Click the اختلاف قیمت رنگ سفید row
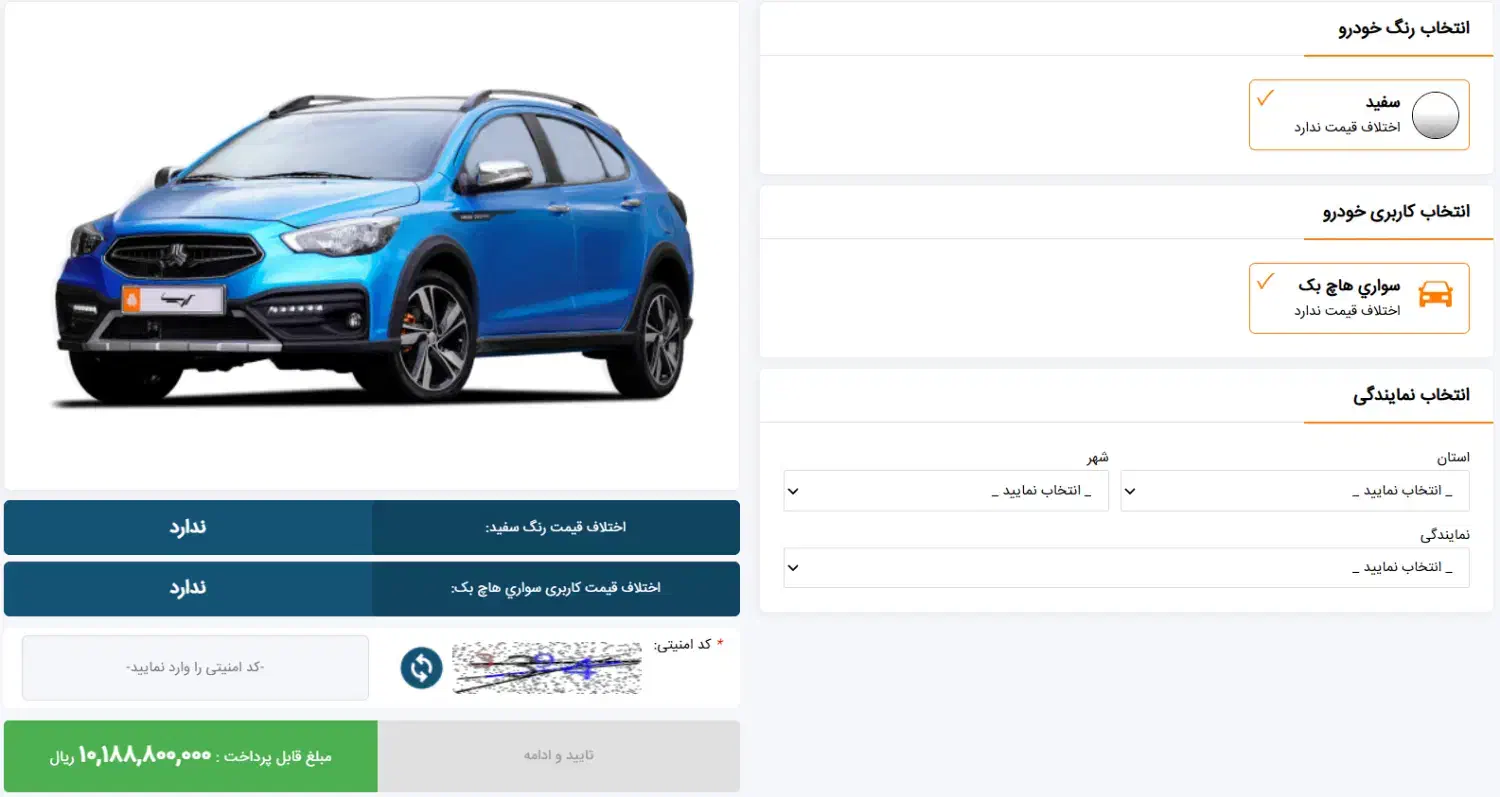Screen dimensions: 1500x797 pyautogui.click(x=372, y=527)
